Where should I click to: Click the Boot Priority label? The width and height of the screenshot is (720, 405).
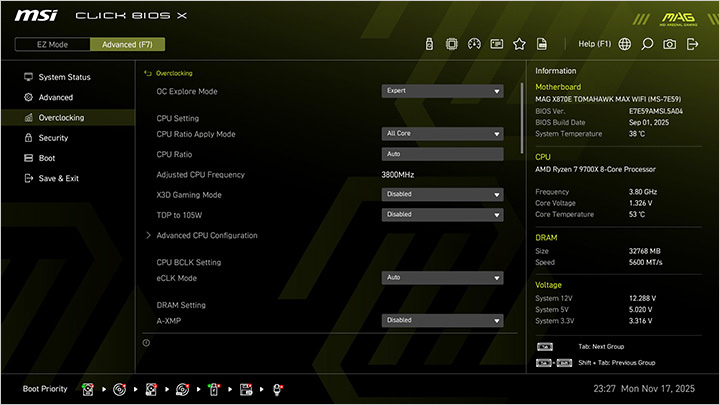45,389
